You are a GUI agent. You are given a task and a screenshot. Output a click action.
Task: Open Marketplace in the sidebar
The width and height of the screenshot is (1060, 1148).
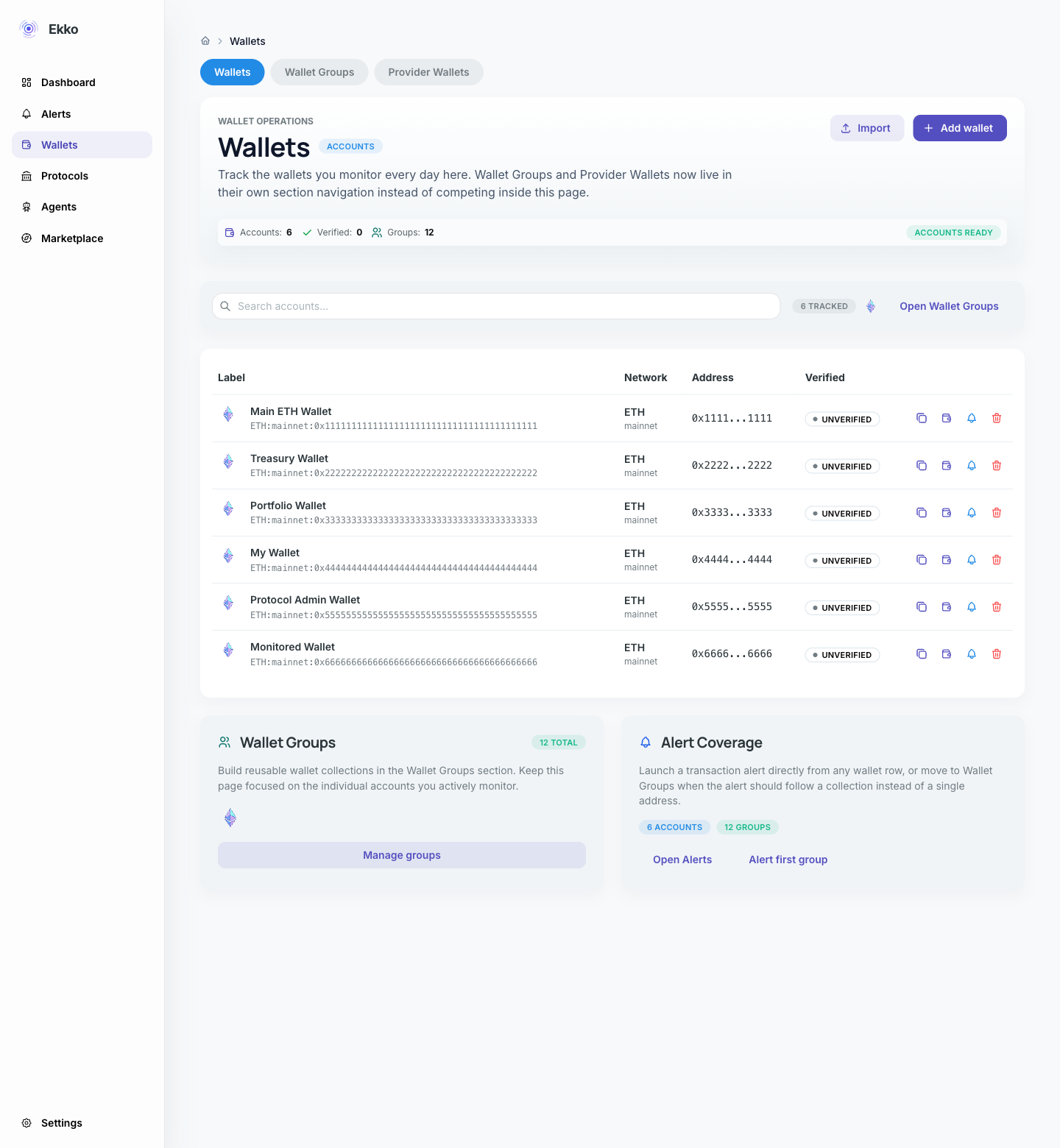(82, 238)
